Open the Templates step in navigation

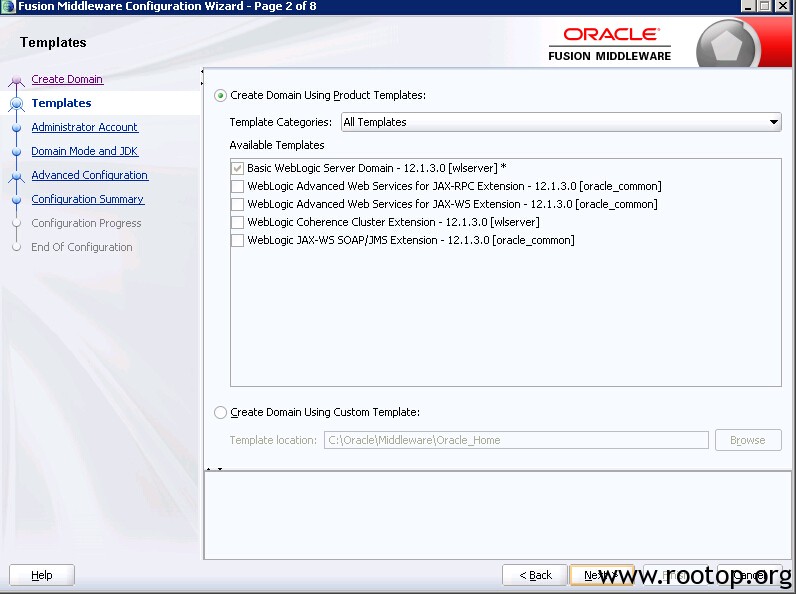click(61, 103)
